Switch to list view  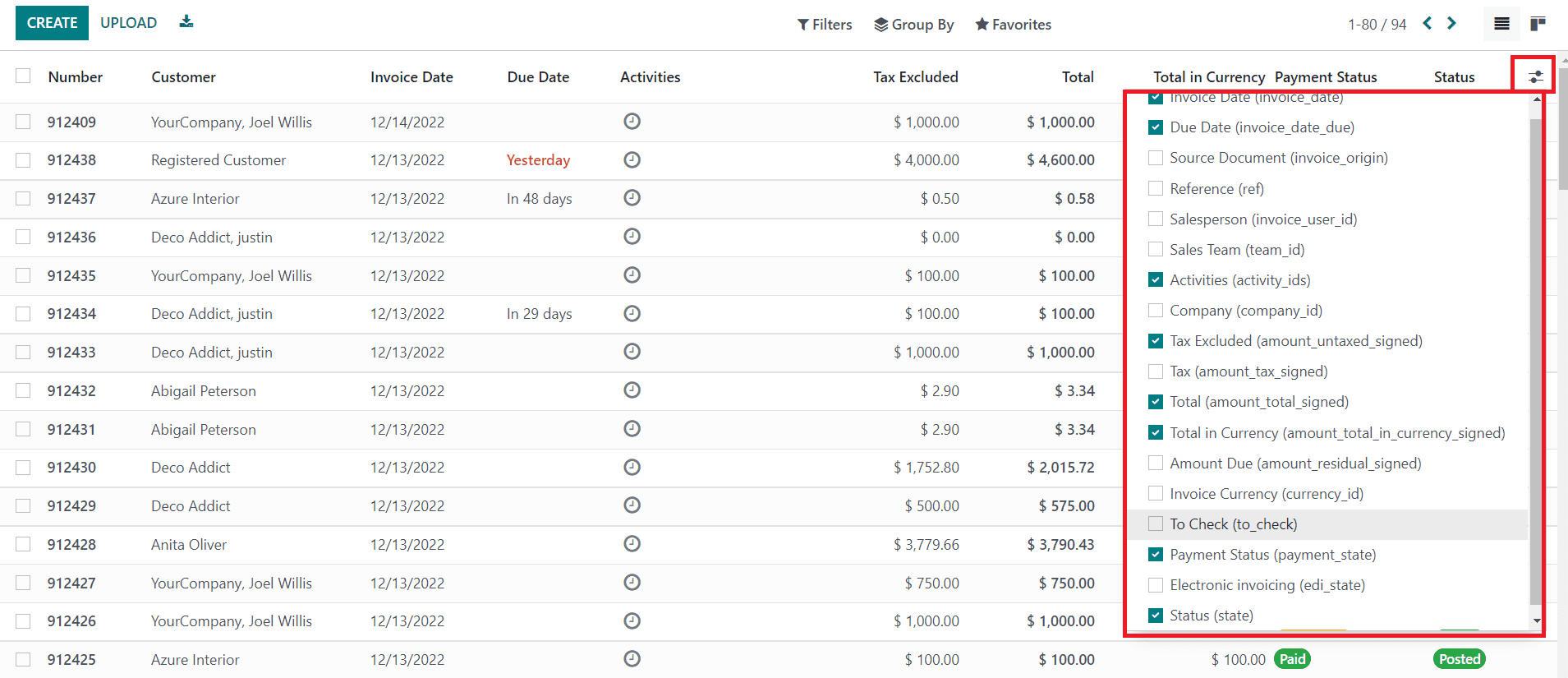point(1501,24)
